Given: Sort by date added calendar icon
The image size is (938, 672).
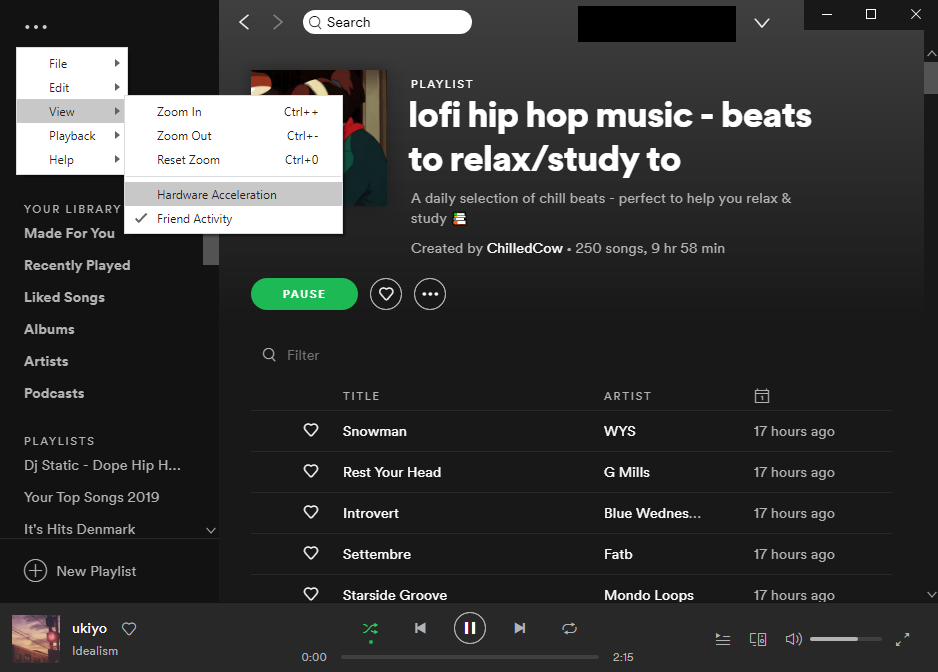Looking at the screenshot, I should pyautogui.click(x=762, y=396).
